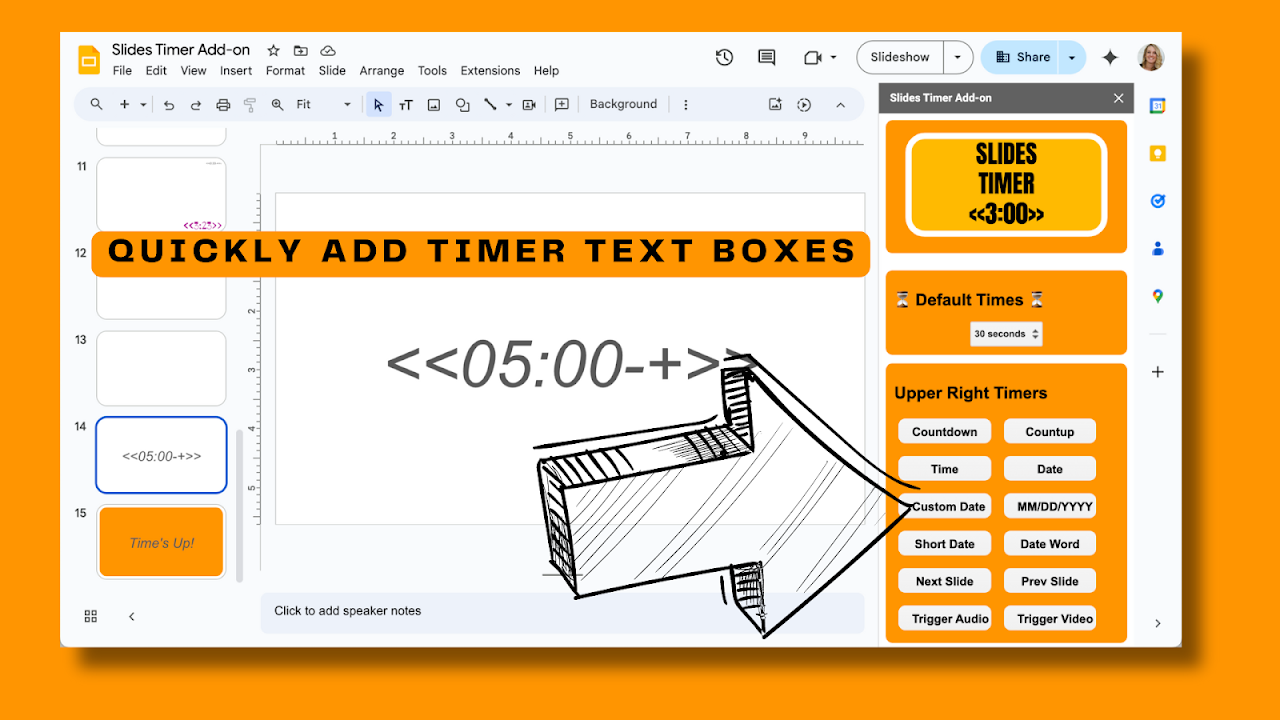The height and width of the screenshot is (720, 1280).
Task: Open the Motion animation icon
Action: pos(804,104)
